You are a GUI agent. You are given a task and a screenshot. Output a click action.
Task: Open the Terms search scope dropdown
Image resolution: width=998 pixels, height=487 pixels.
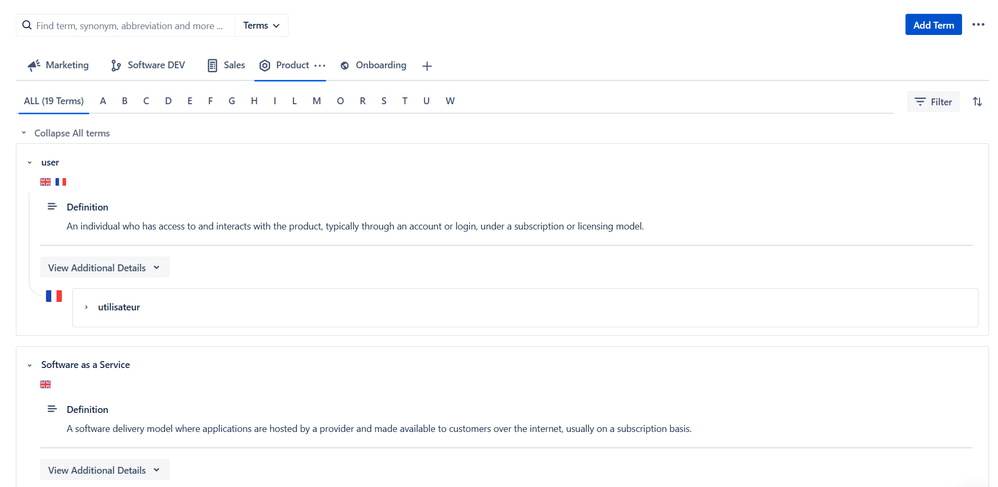262,25
